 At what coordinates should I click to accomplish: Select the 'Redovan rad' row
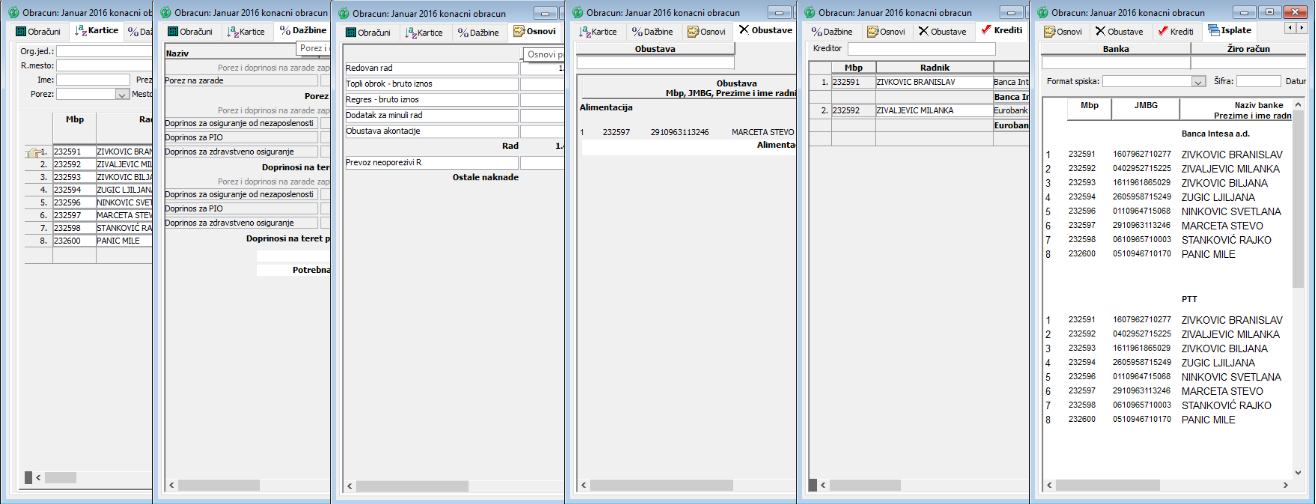click(x=431, y=68)
